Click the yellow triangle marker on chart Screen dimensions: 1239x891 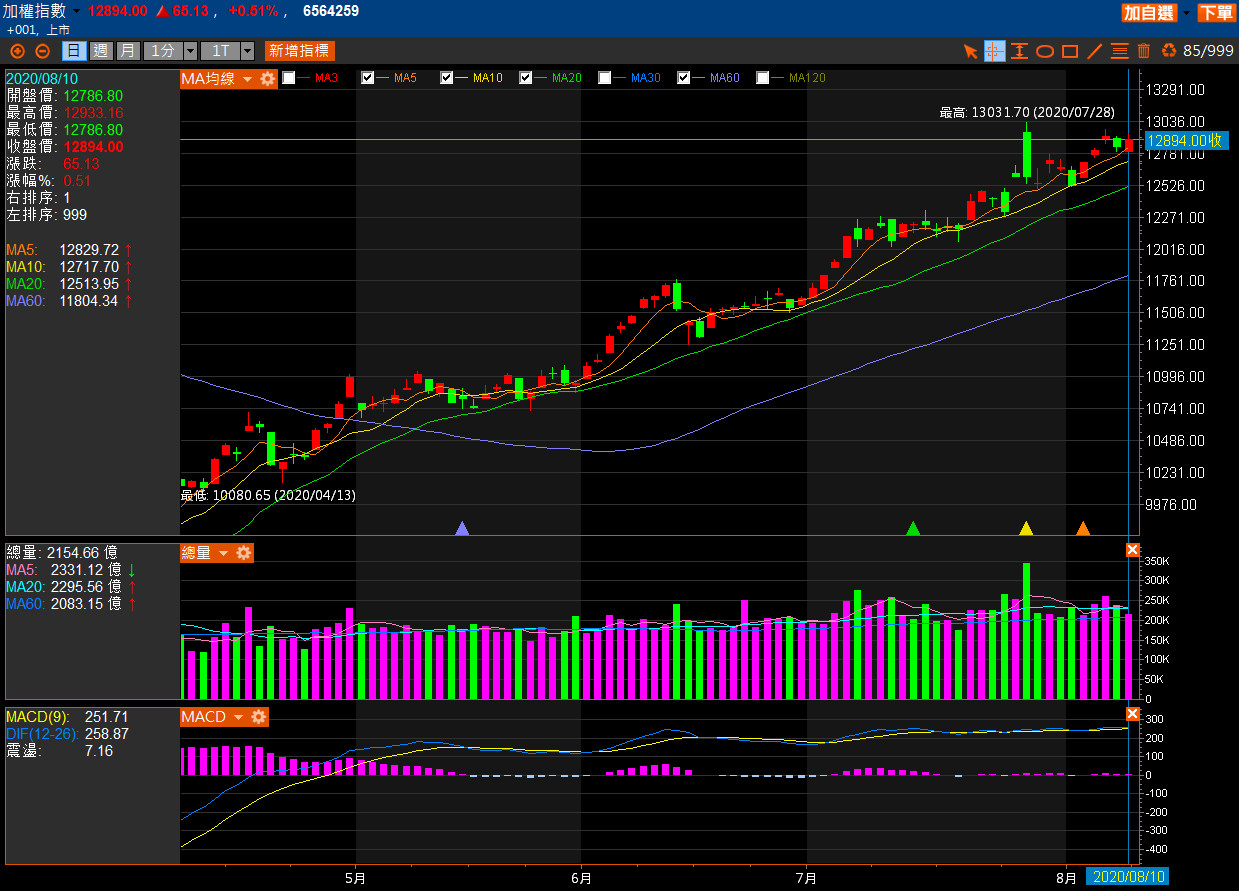click(x=1025, y=528)
